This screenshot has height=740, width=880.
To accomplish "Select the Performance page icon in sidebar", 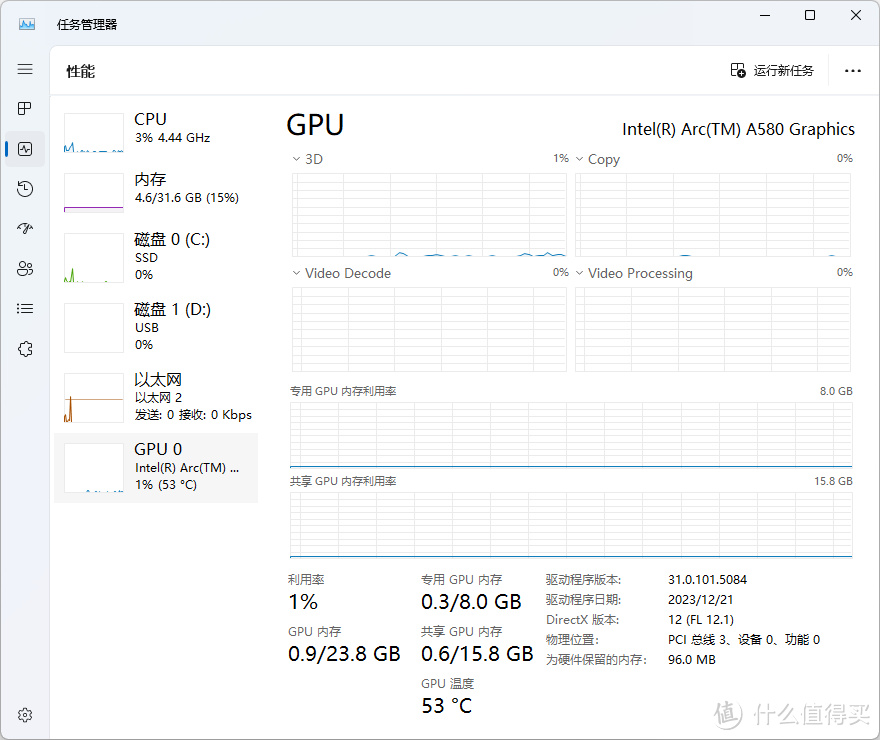I will 25,149.
